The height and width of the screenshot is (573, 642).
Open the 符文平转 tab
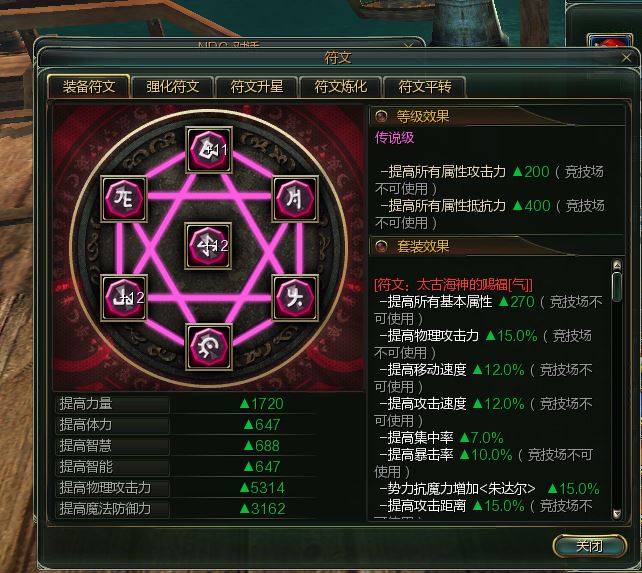(425, 86)
